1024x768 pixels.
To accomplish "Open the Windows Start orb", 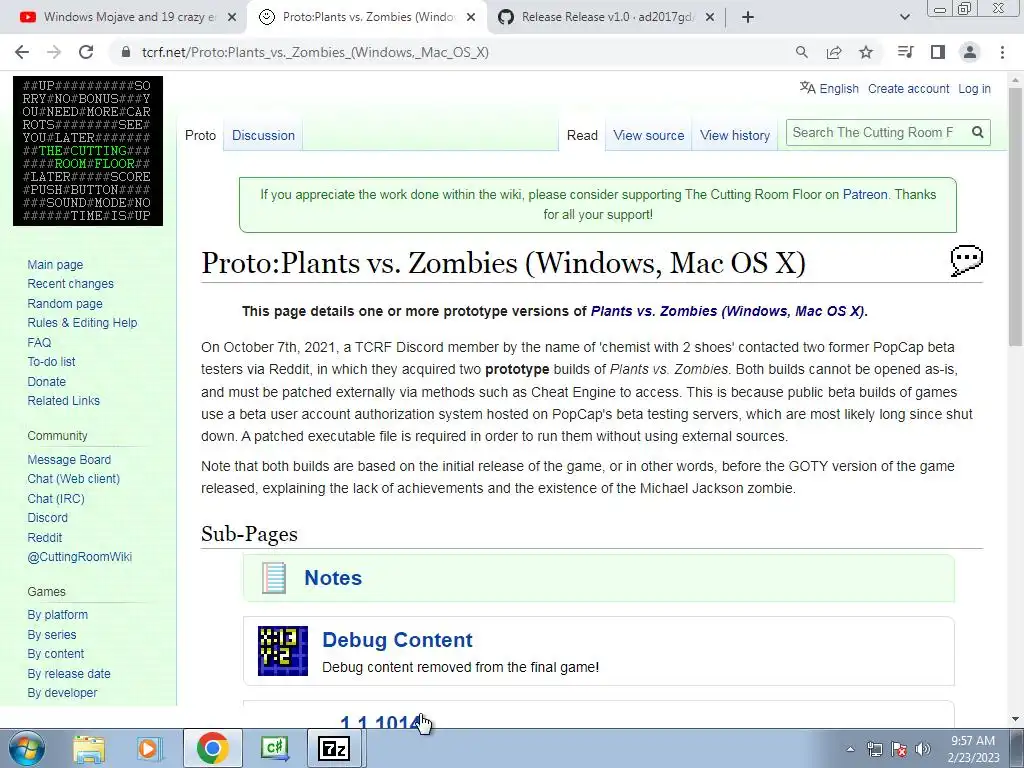I will (x=27, y=748).
